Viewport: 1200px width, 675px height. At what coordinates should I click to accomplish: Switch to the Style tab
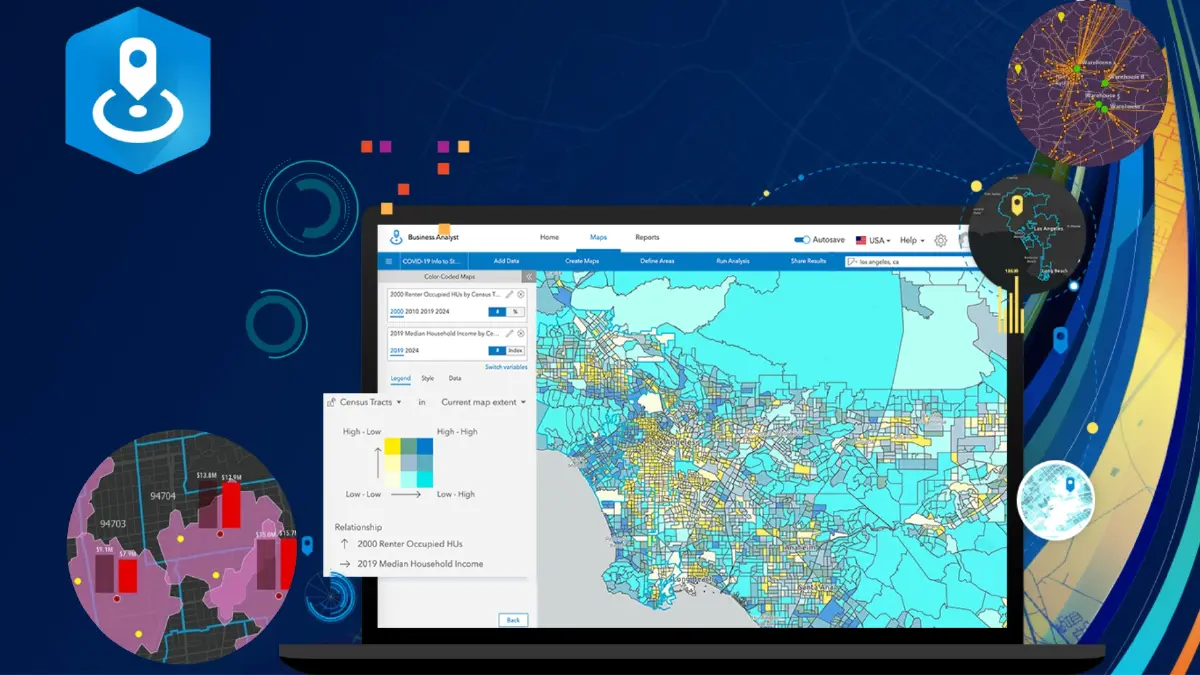coord(427,379)
